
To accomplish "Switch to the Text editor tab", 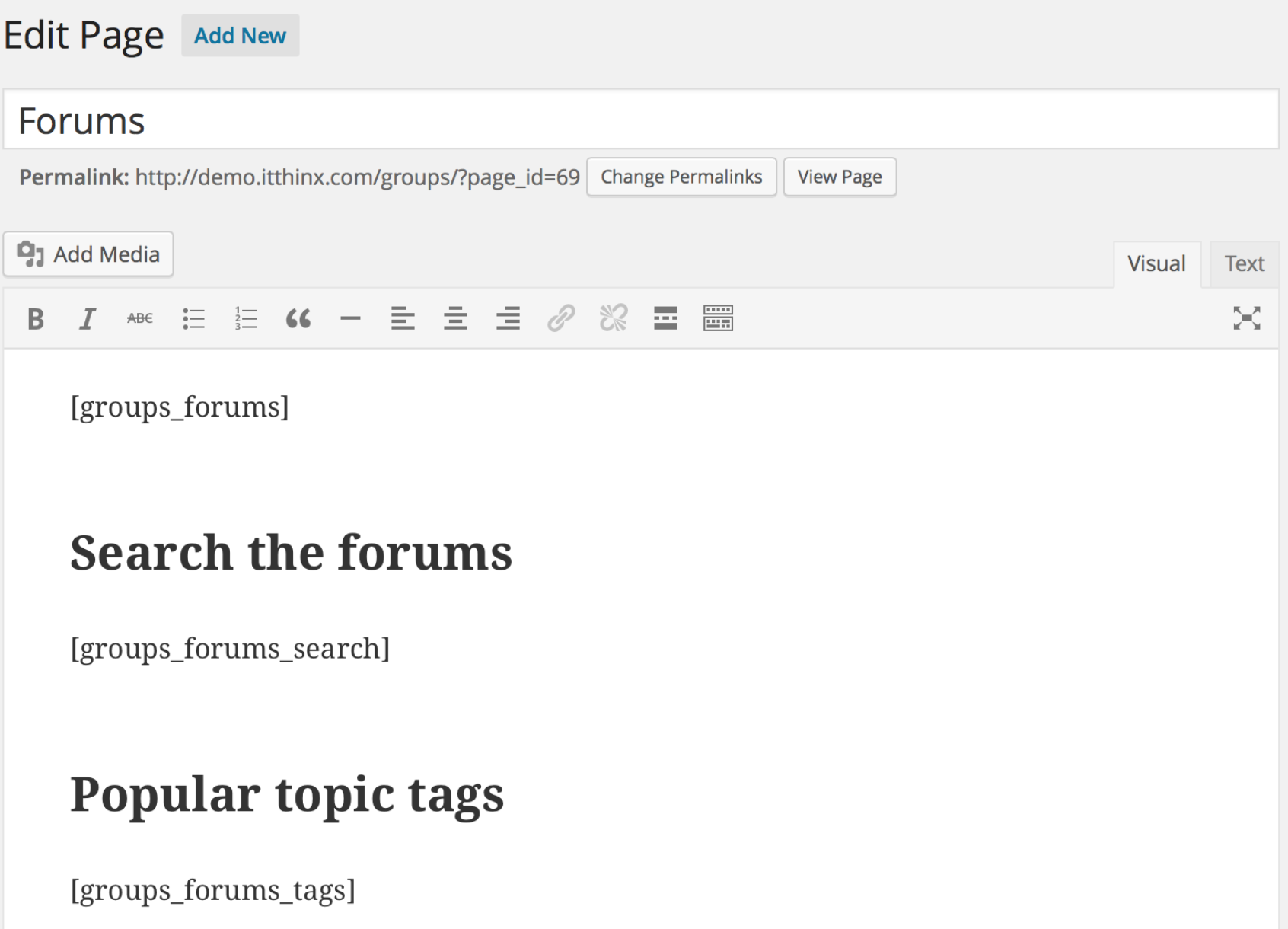I will [x=1244, y=263].
